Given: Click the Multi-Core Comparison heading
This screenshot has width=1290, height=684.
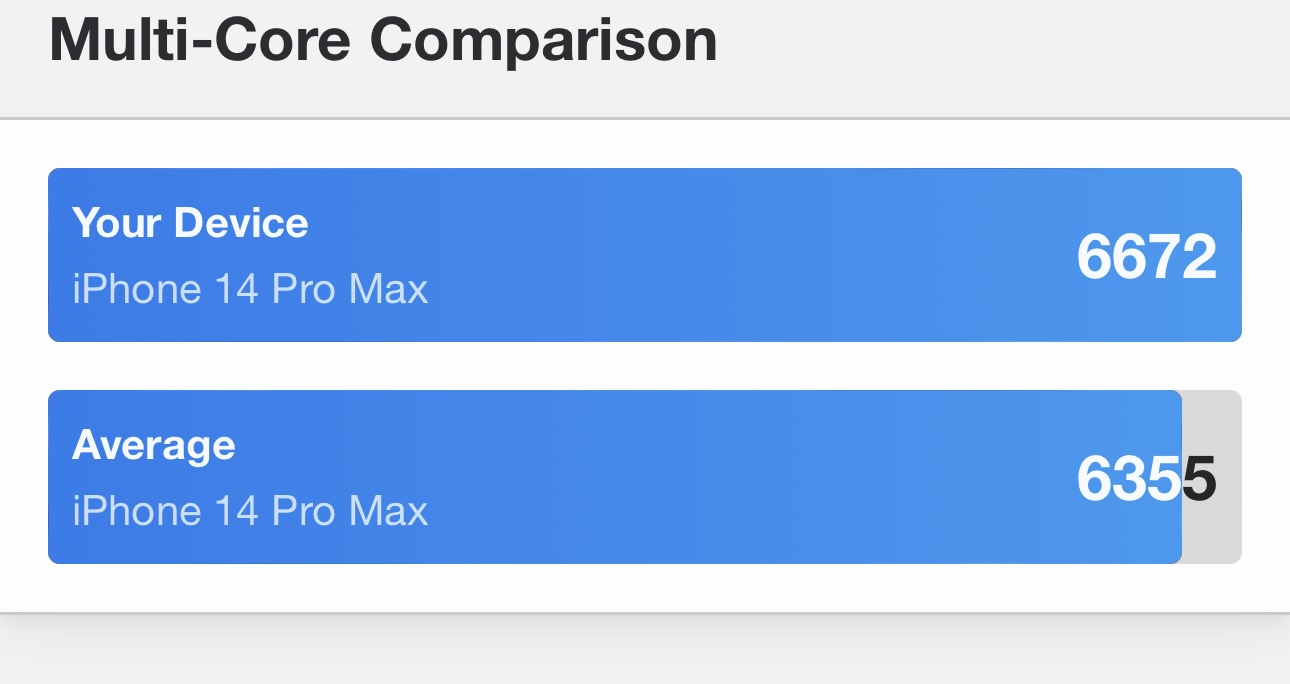Looking at the screenshot, I should pyautogui.click(x=383, y=40).
